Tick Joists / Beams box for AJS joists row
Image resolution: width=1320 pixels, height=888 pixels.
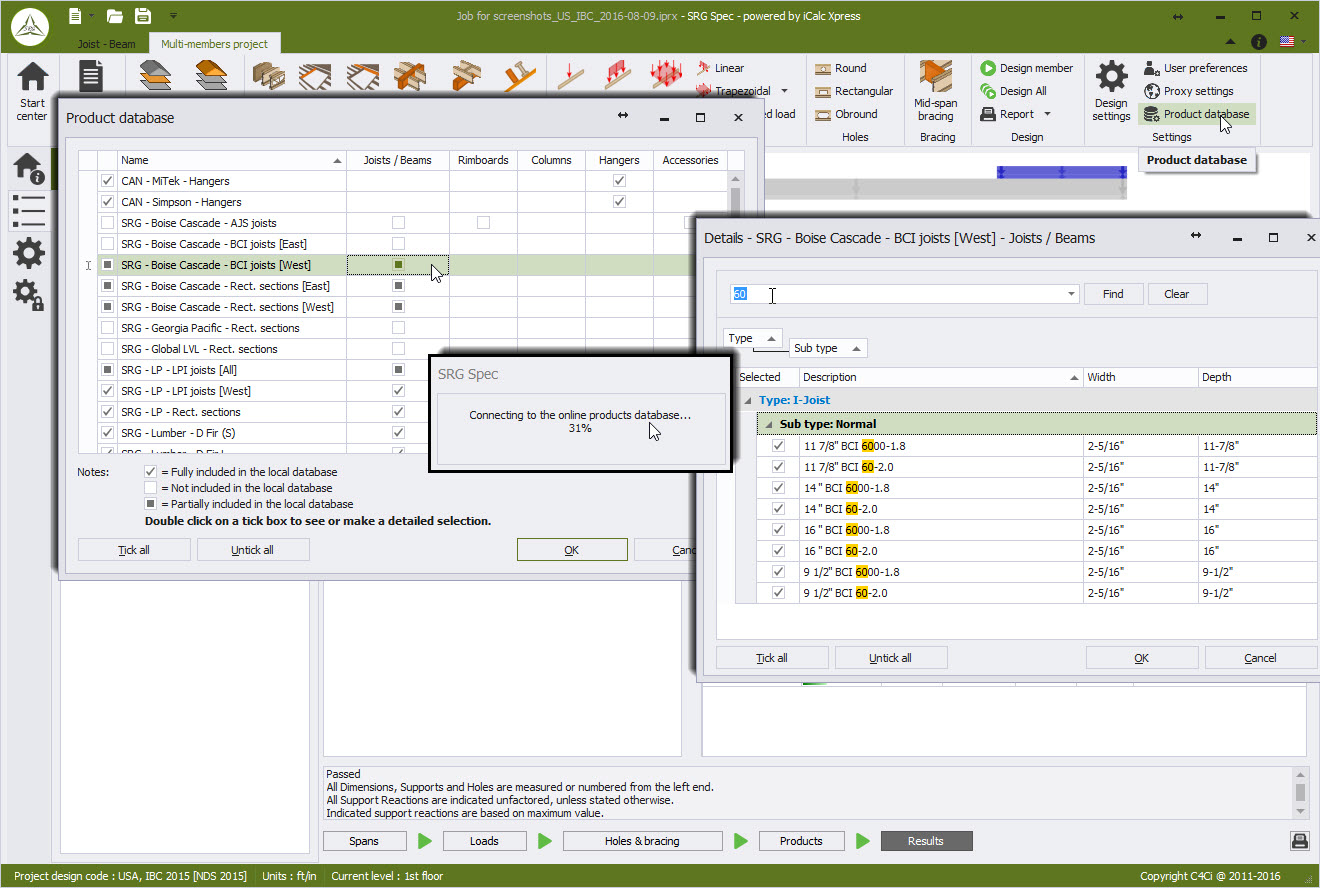(398, 223)
